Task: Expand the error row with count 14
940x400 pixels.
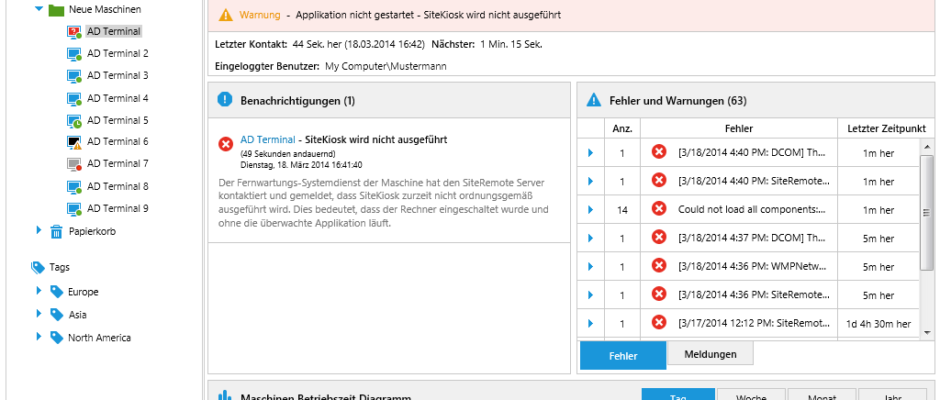Action: [590, 209]
